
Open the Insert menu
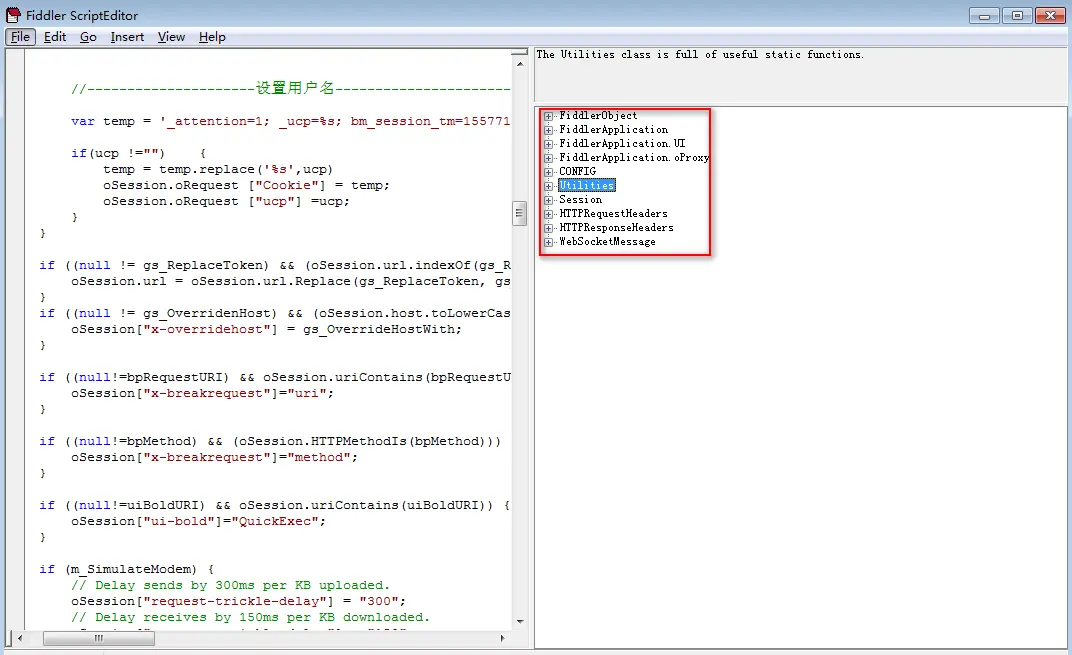(127, 37)
